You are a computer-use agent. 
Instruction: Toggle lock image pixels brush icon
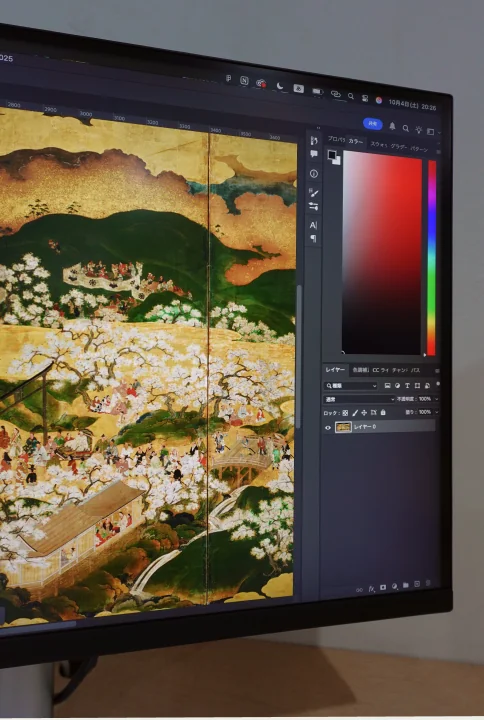(x=355, y=413)
